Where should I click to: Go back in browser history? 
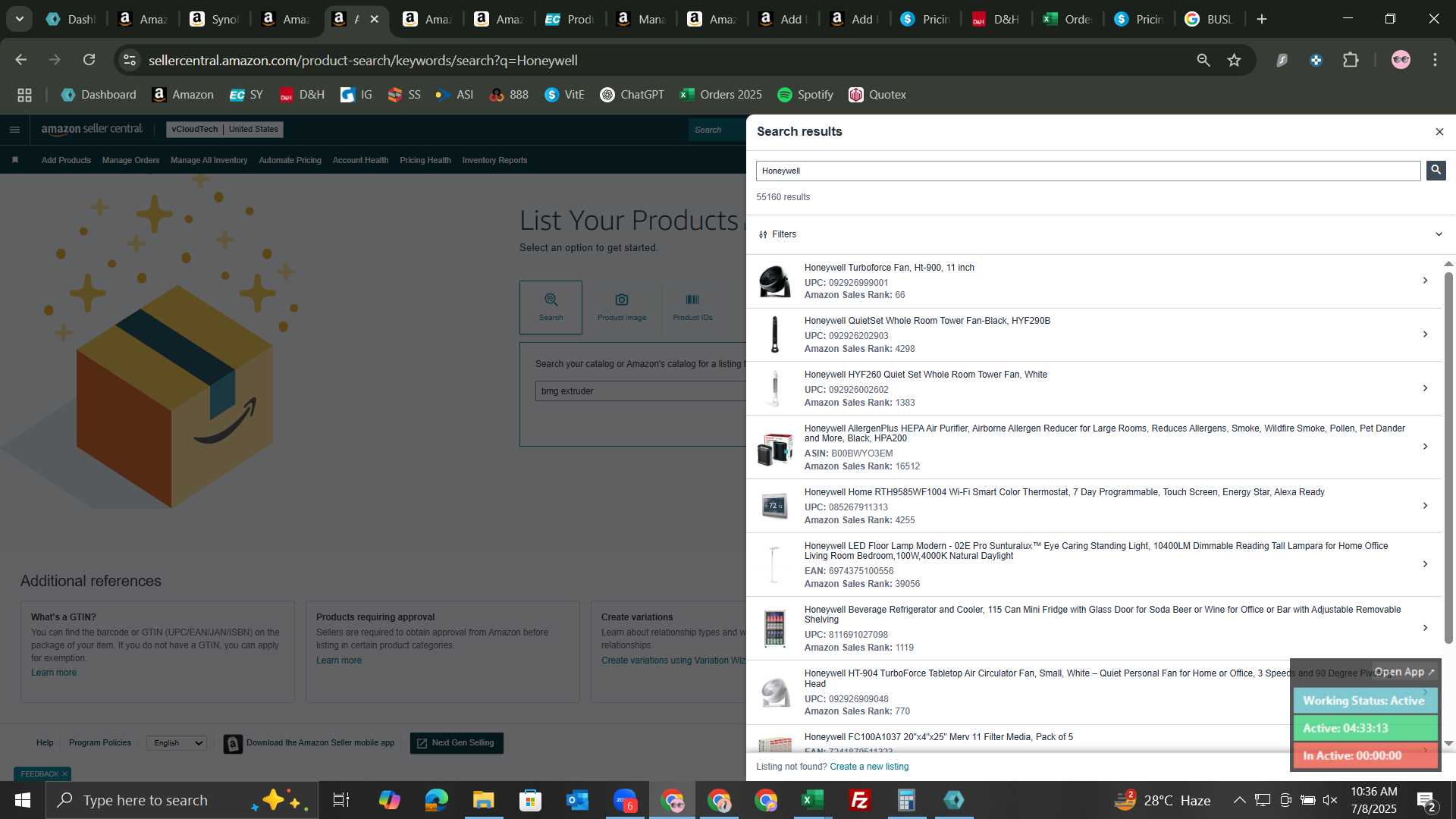click(x=21, y=60)
